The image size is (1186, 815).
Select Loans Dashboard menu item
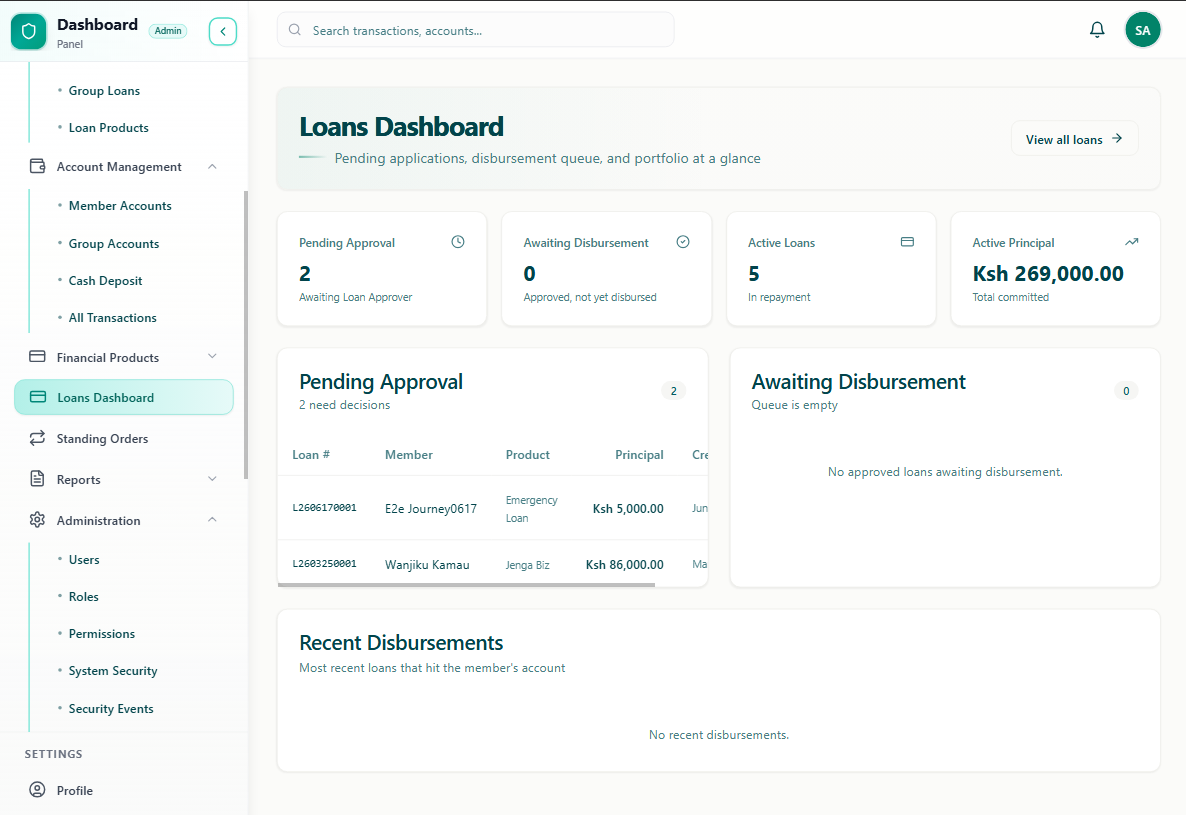tap(124, 397)
